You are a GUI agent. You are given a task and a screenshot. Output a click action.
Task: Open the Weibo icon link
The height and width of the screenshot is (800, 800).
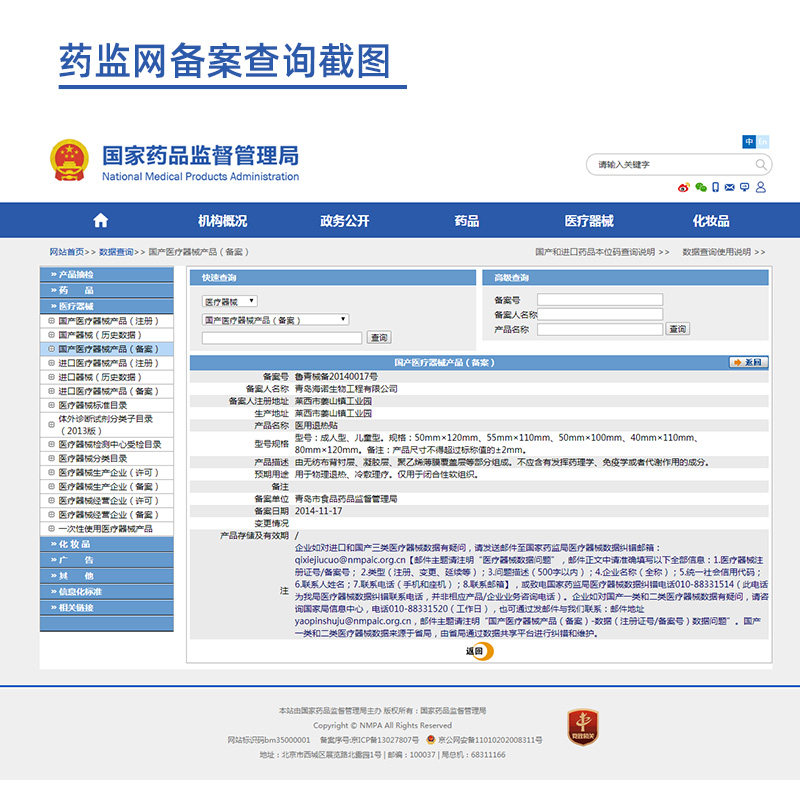(x=683, y=187)
